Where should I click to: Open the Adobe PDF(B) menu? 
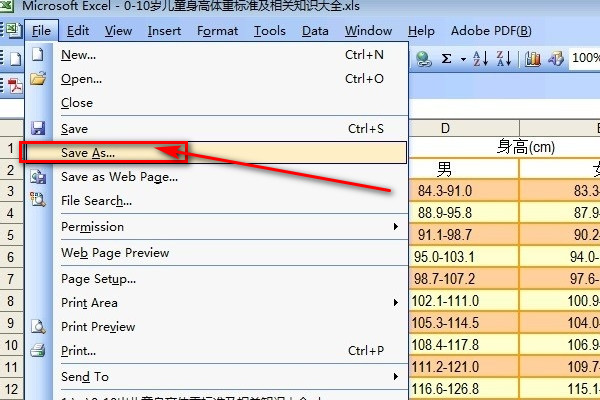[x=491, y=31]
